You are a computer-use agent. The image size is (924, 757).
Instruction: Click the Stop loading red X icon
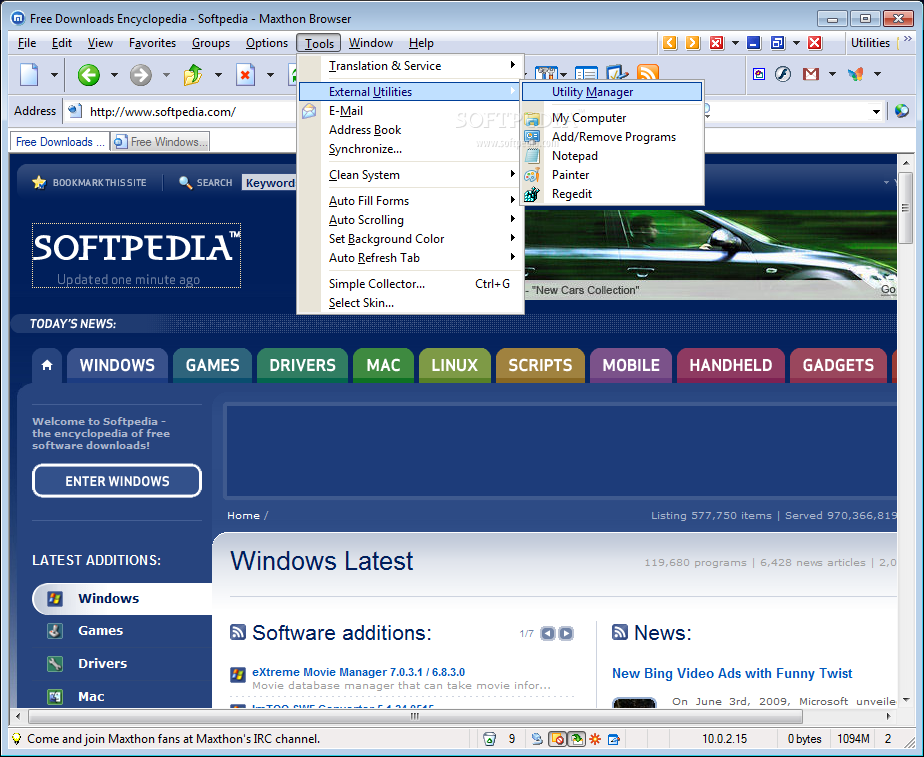[245, 75]
